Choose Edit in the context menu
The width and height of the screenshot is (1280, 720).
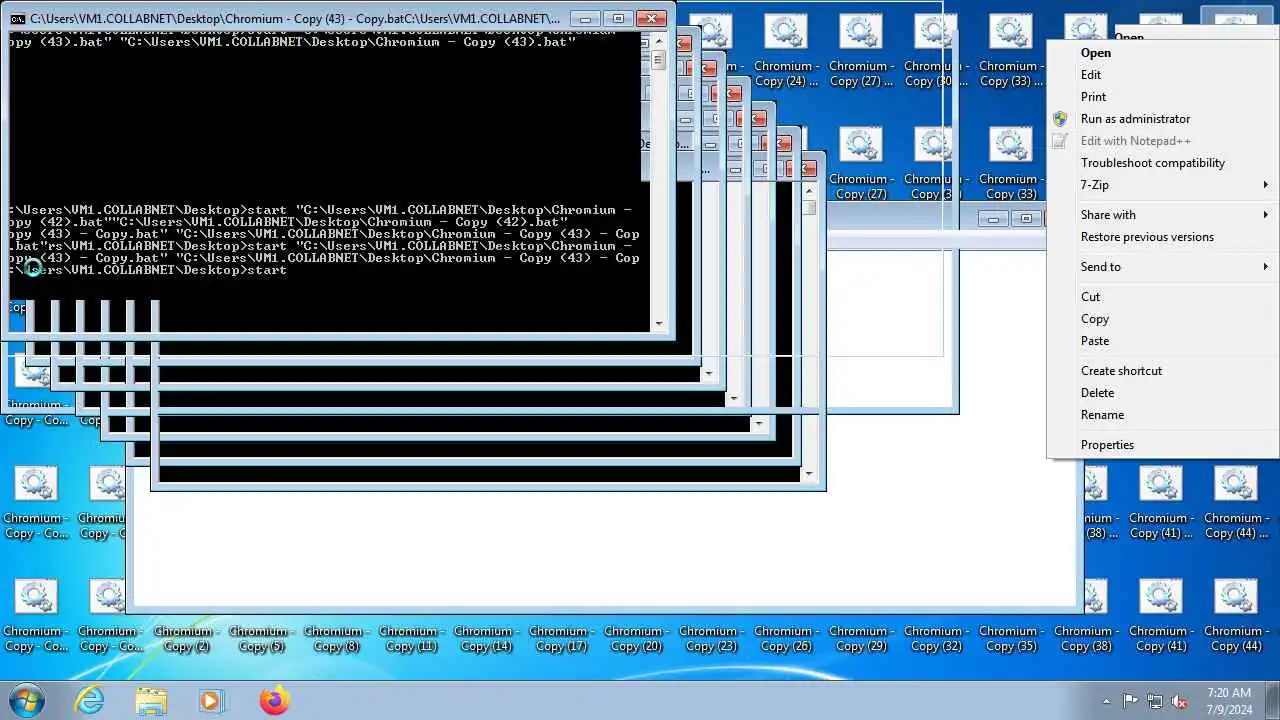point(1163,75)
